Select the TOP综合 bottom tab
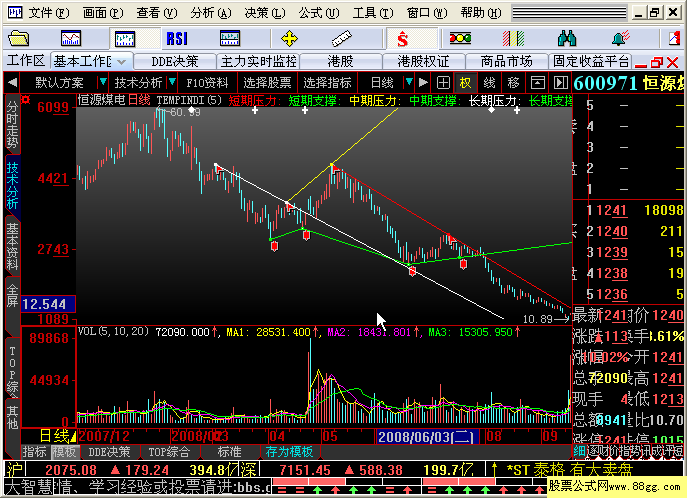The height and width of the screenshot is (498, 687). click(x=169, y=452)
